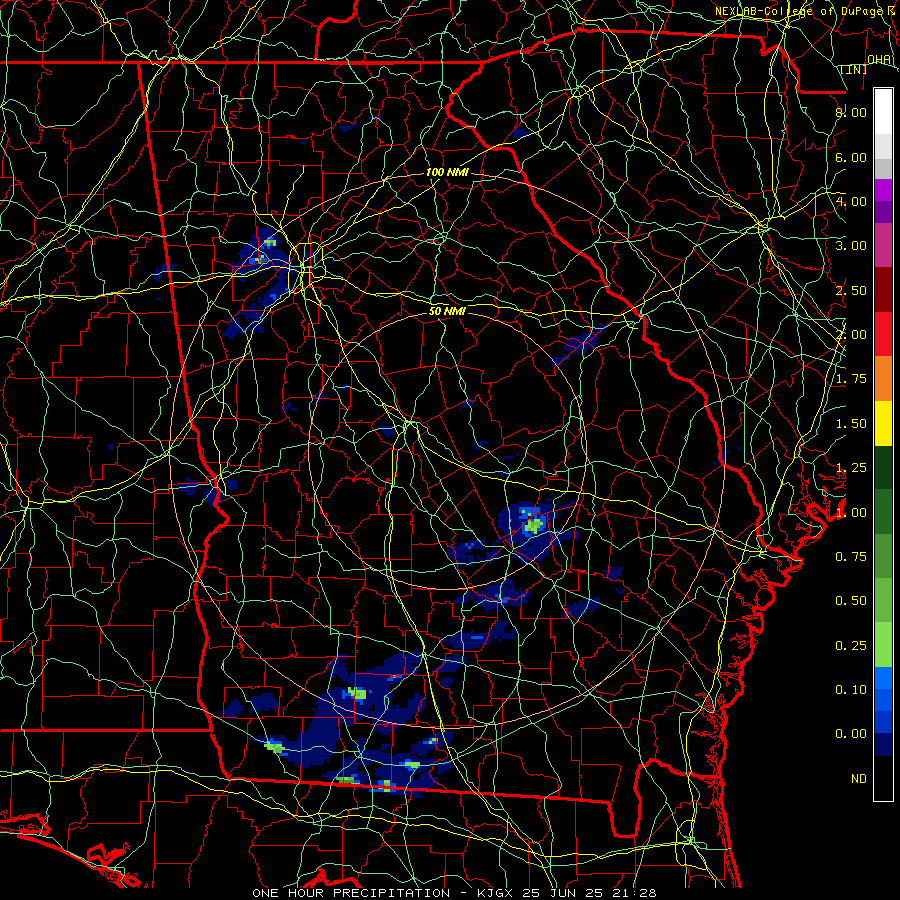Click the 0.75 legend value label
This screenshot has height=900, width=900.
point(851,557)
